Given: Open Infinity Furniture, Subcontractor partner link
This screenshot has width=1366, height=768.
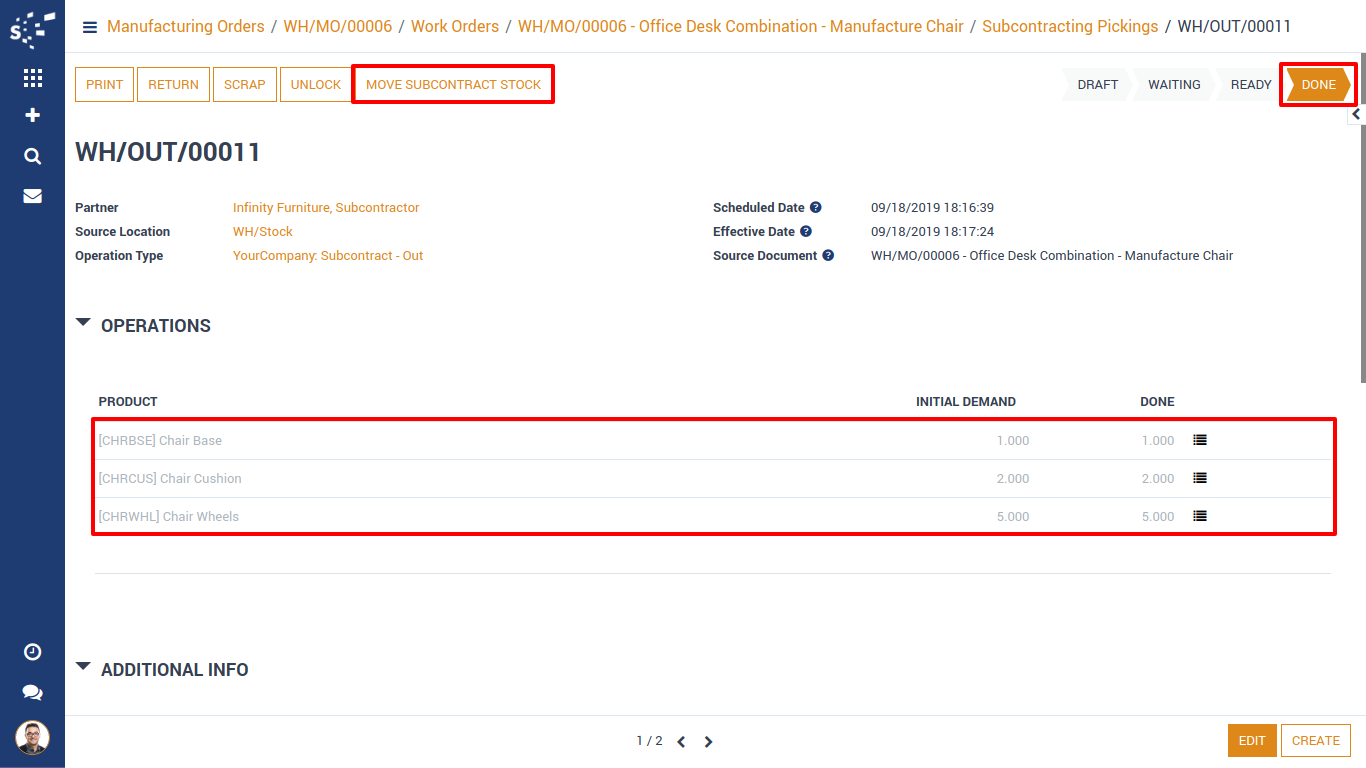Looking at the screenshot, I should tap(326, 208).
